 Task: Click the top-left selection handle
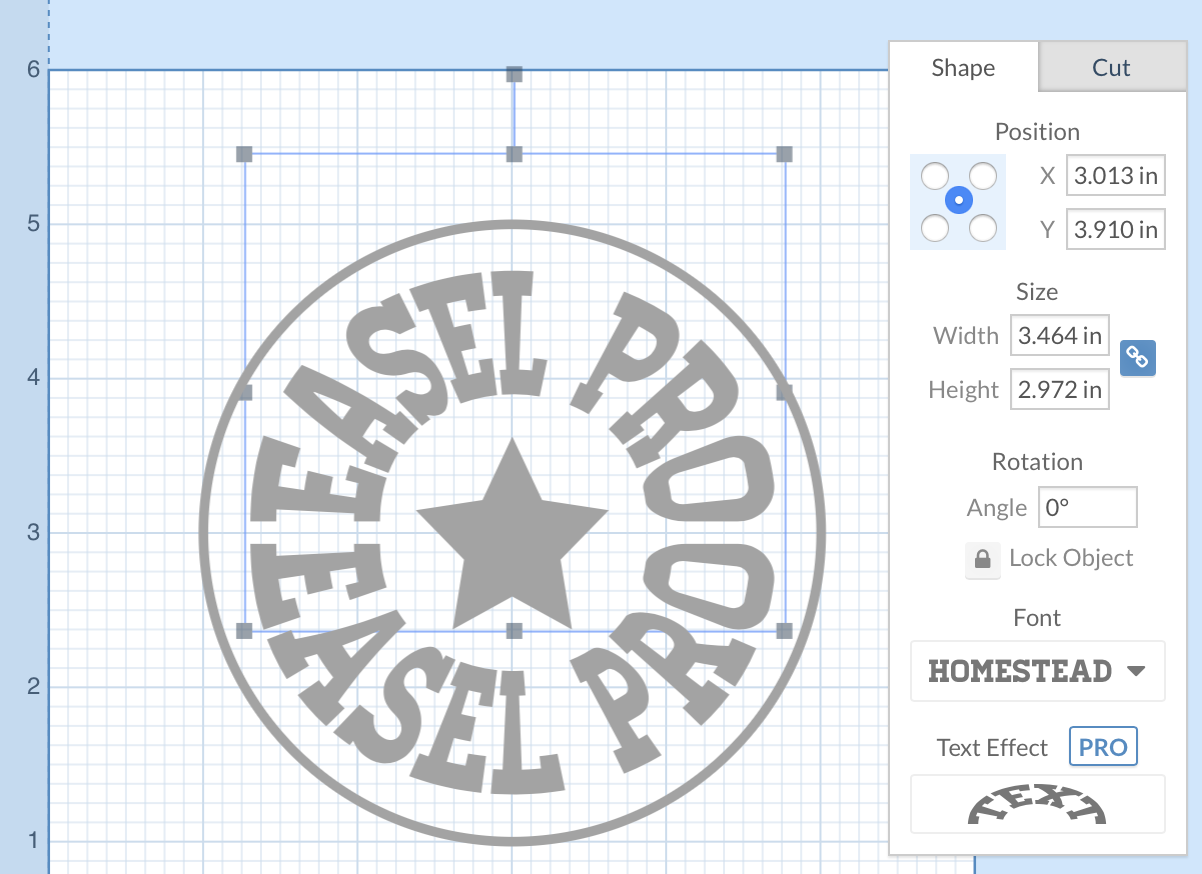click(x=244, y=154)
